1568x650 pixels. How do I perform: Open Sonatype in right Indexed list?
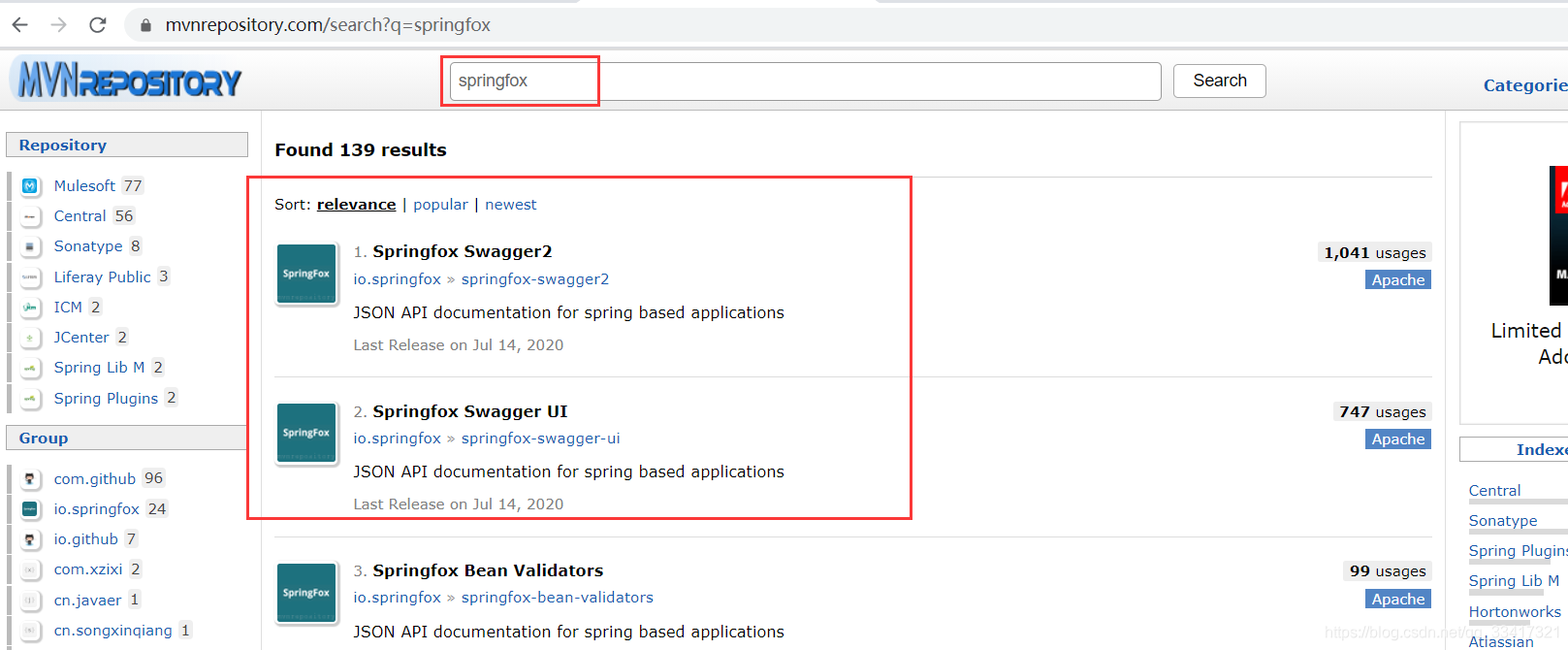coord(1503,521)
